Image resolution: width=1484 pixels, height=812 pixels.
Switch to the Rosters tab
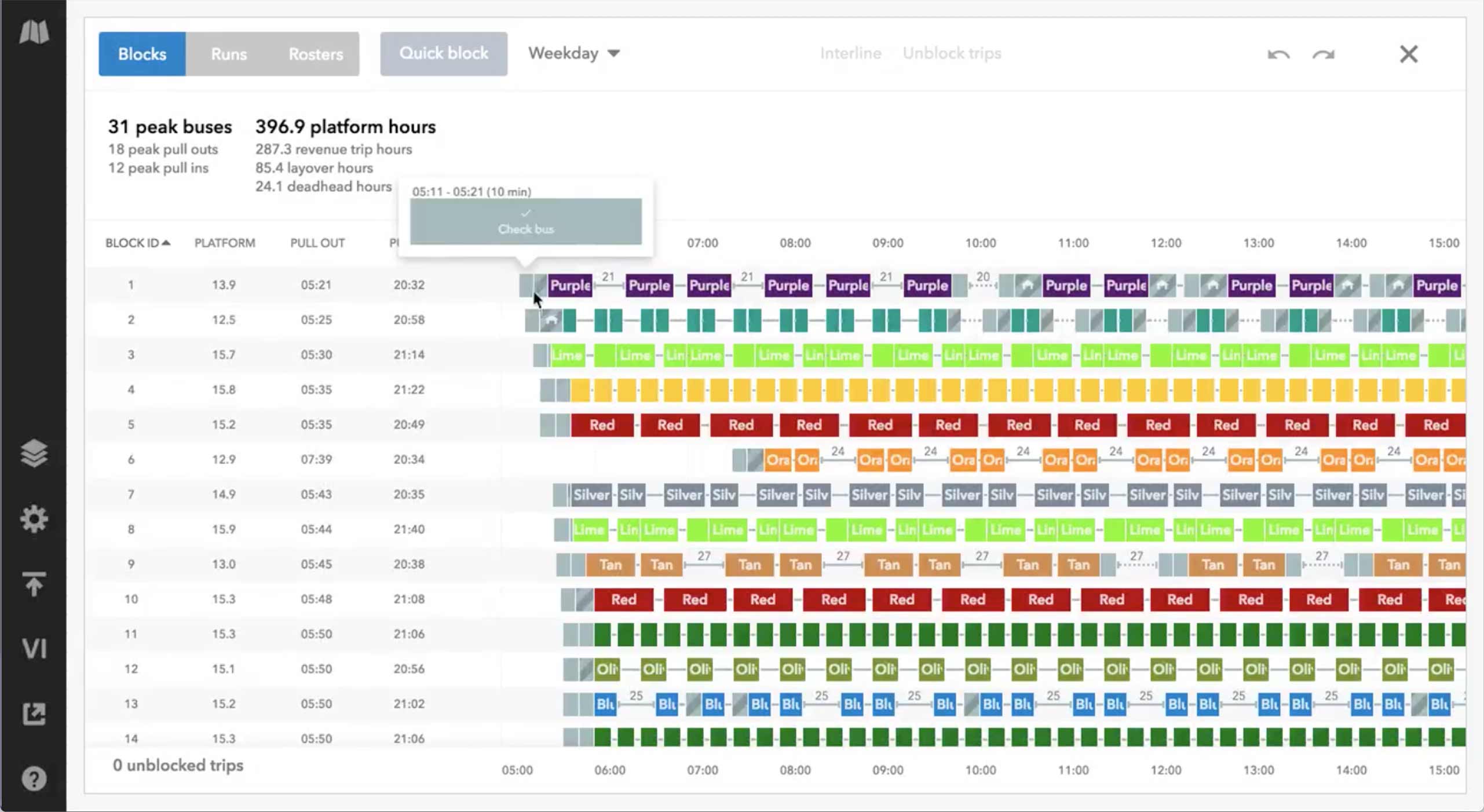click(x=316, y=53)
